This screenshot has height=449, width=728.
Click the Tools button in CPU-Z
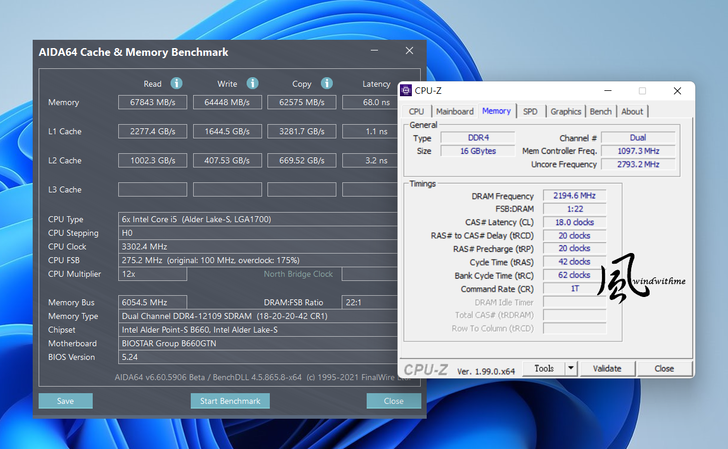point(544,368)
